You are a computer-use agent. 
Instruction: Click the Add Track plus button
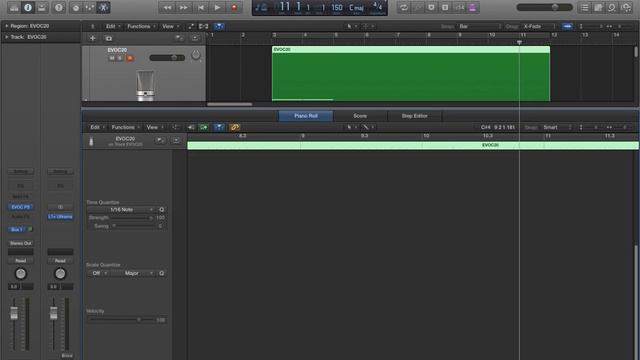[93, 38]
